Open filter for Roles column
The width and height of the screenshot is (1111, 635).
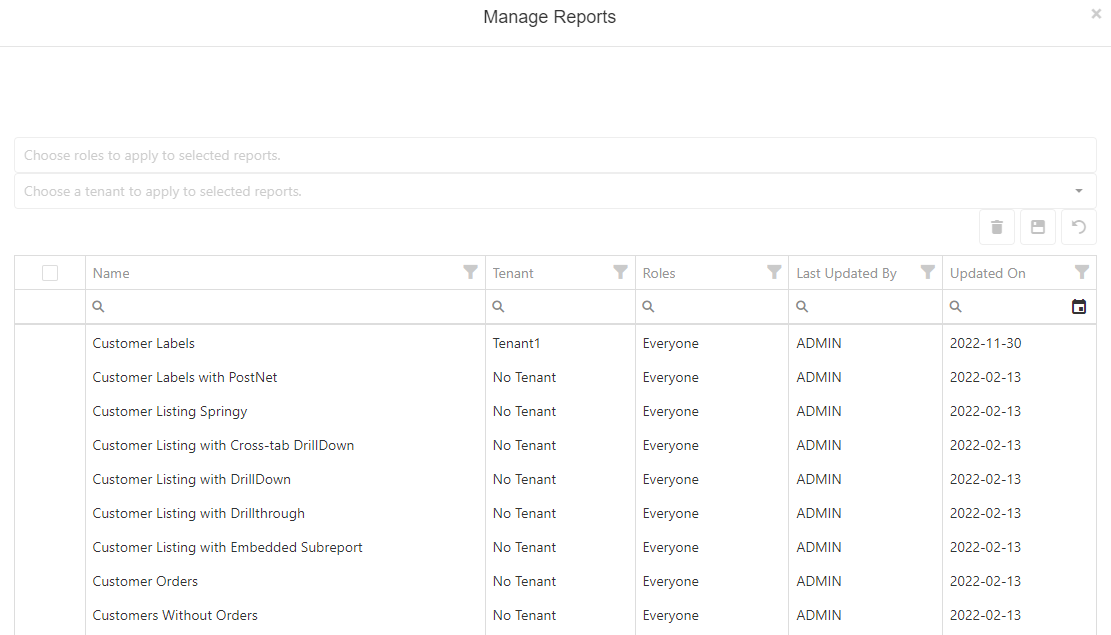[x=774, y=272]
